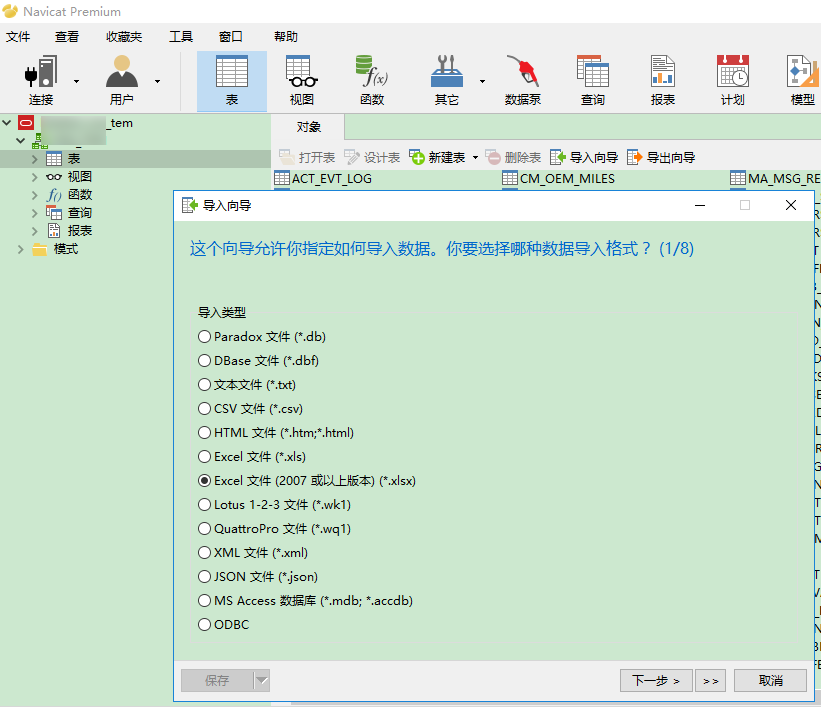
Task: Choose HTML file import type
Action: coord(276,433)
